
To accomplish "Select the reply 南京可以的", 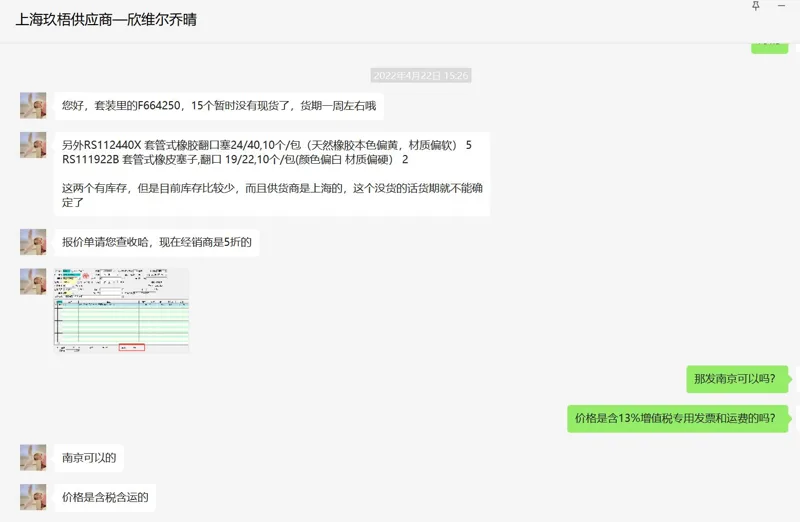I will pyautogui.click(x=89, y=458).
